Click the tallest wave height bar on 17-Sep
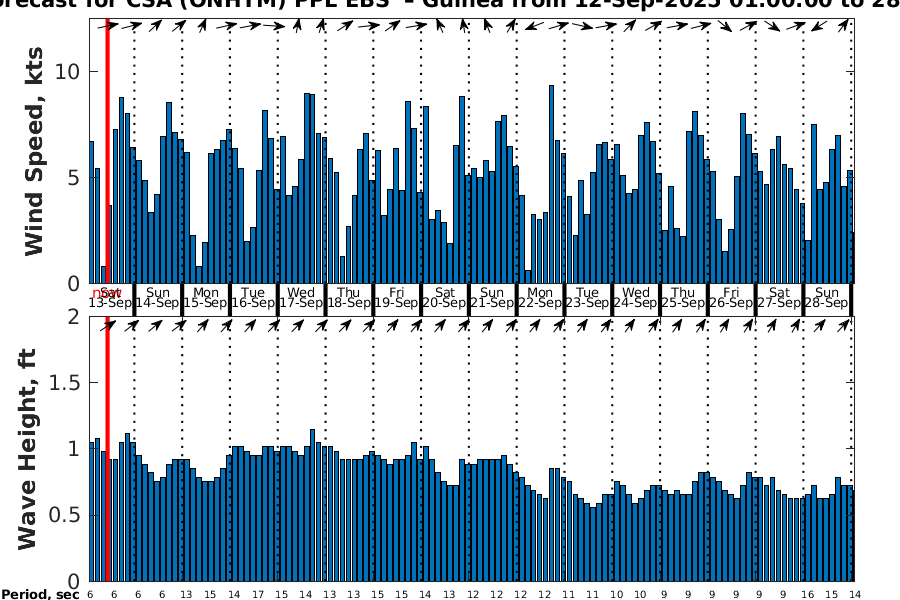Viewport: 900px width, 600px height. point(312,505)
